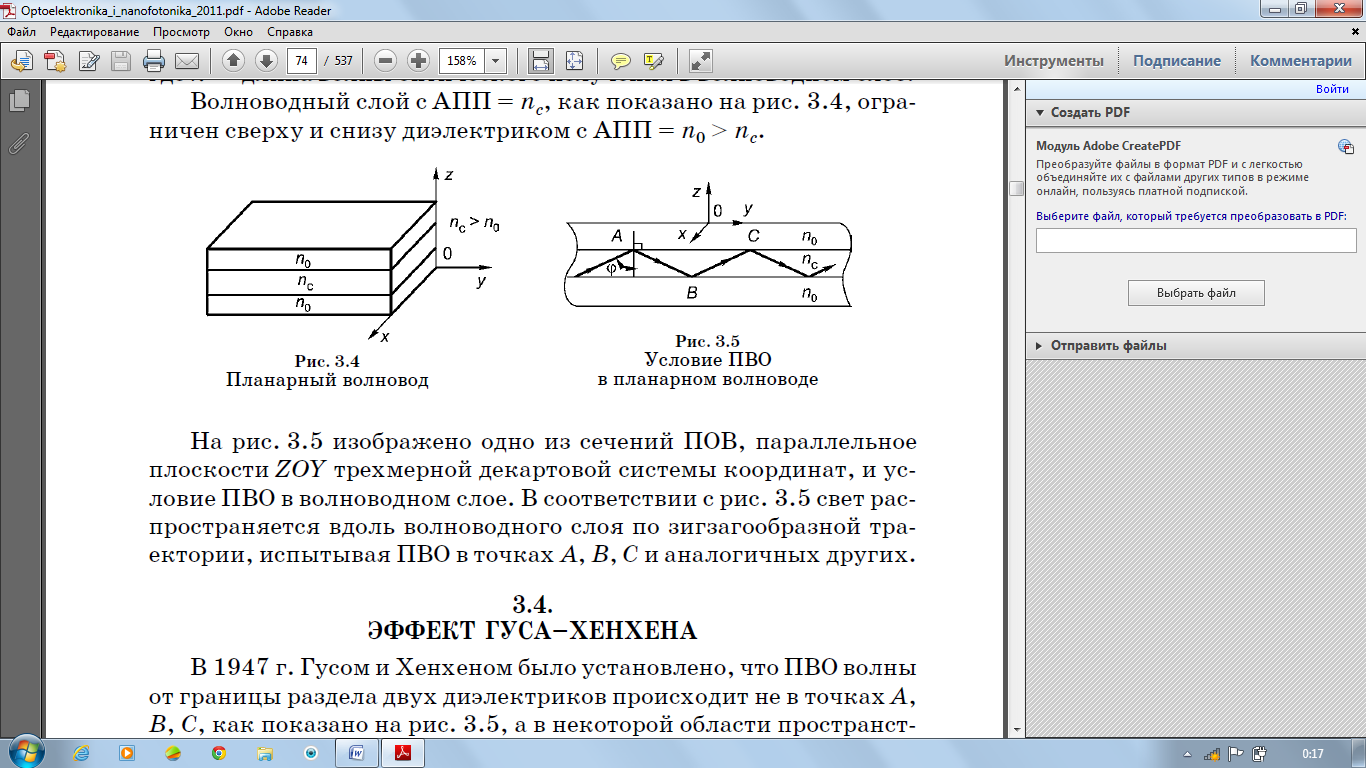Click the heading ЭФФЕКТ ГУСА–ХЕНХЕНА

point(532,630)
